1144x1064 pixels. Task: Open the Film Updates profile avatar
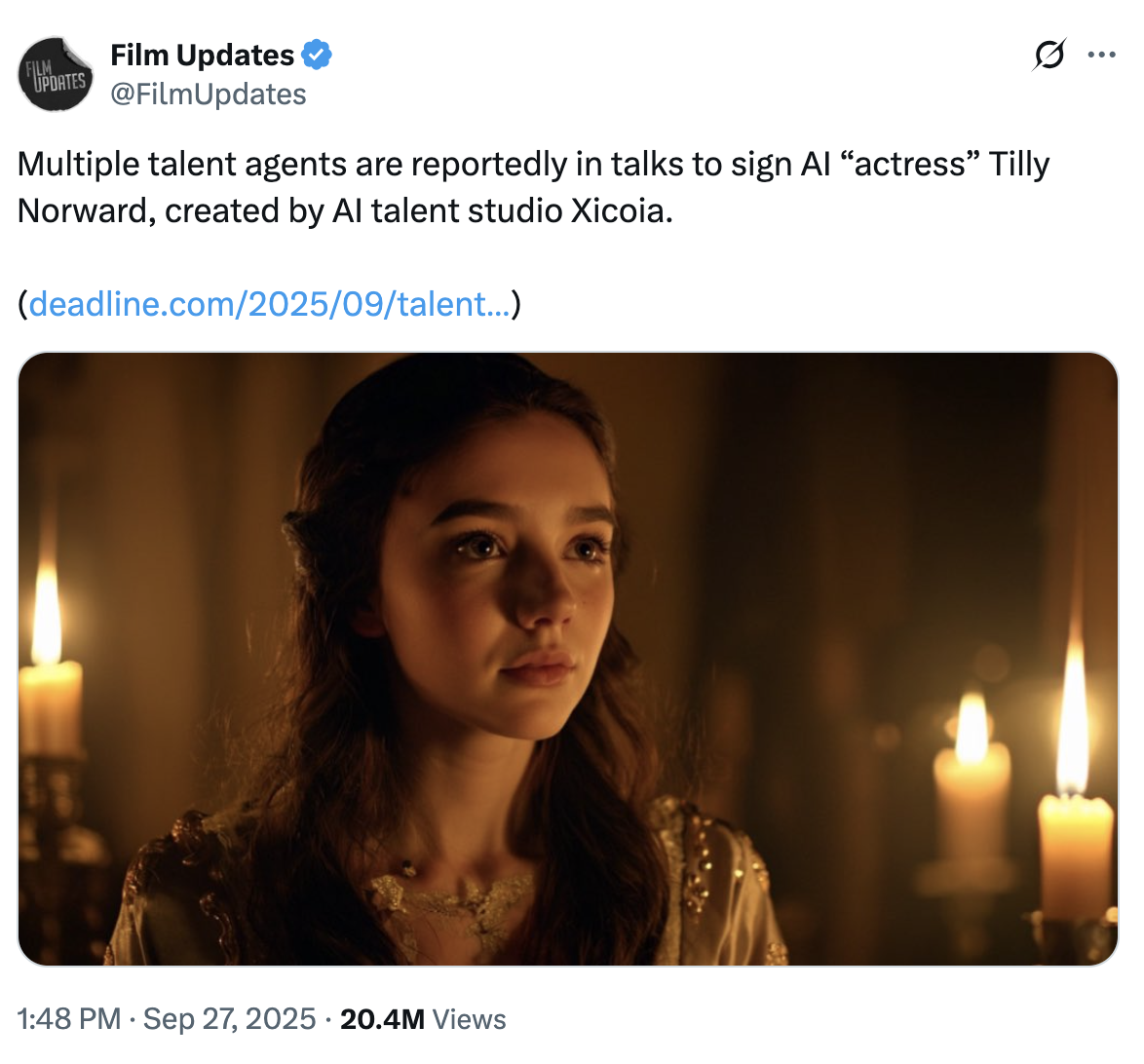[x=56, y=74]
